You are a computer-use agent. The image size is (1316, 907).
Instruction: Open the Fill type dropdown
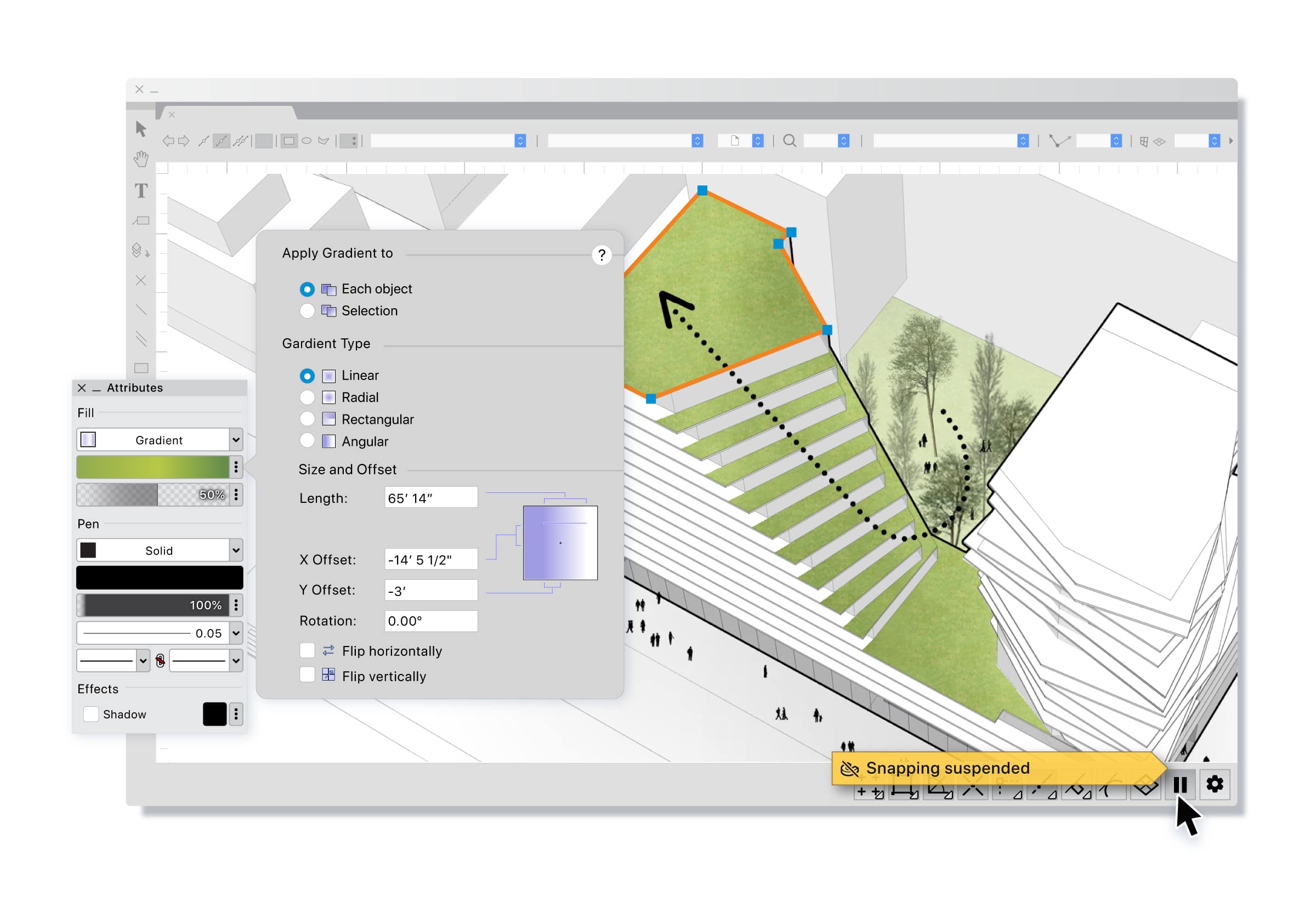[155, 438]
